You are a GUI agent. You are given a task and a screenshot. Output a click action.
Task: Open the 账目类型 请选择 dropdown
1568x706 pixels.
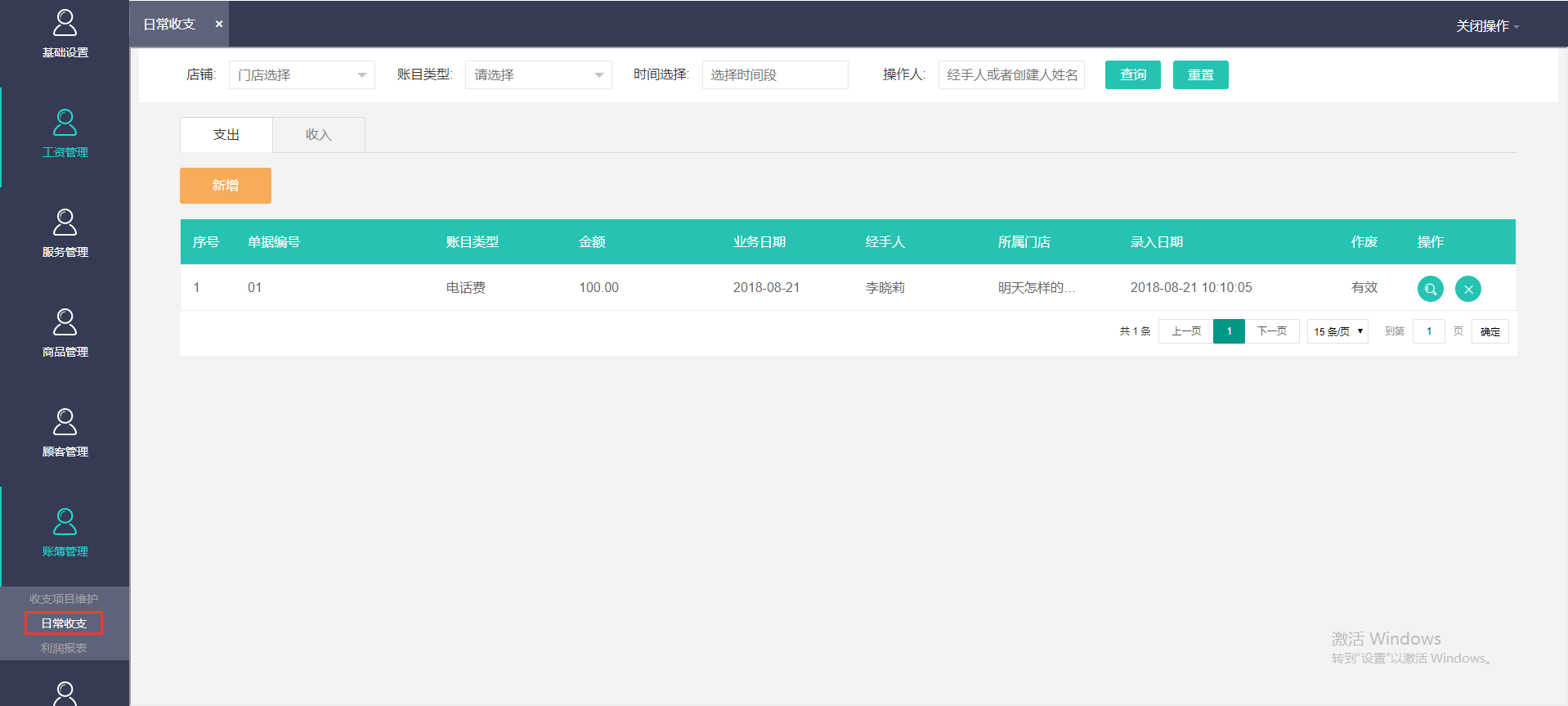(538, 74)
